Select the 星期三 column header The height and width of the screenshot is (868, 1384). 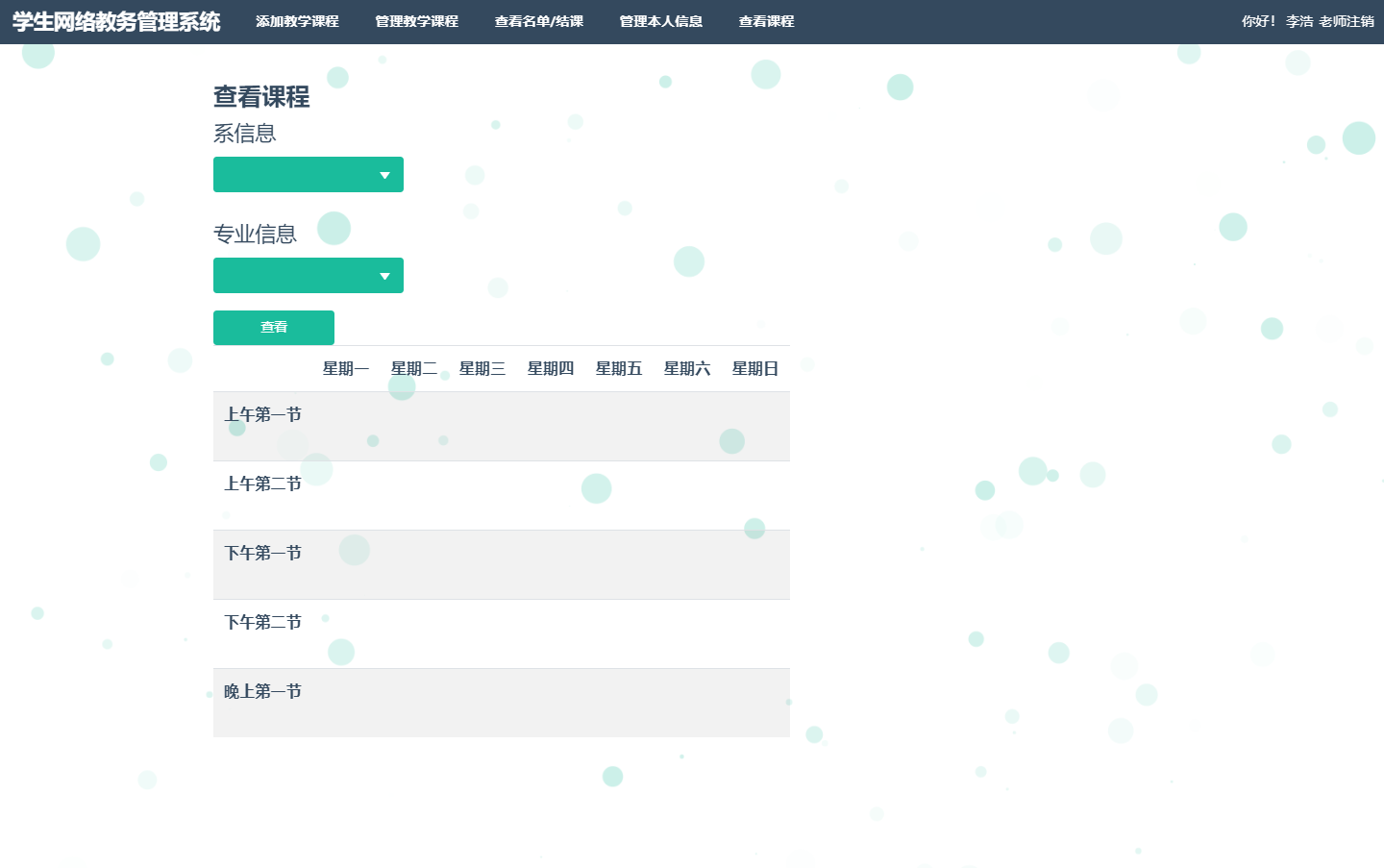coord(482,369)
